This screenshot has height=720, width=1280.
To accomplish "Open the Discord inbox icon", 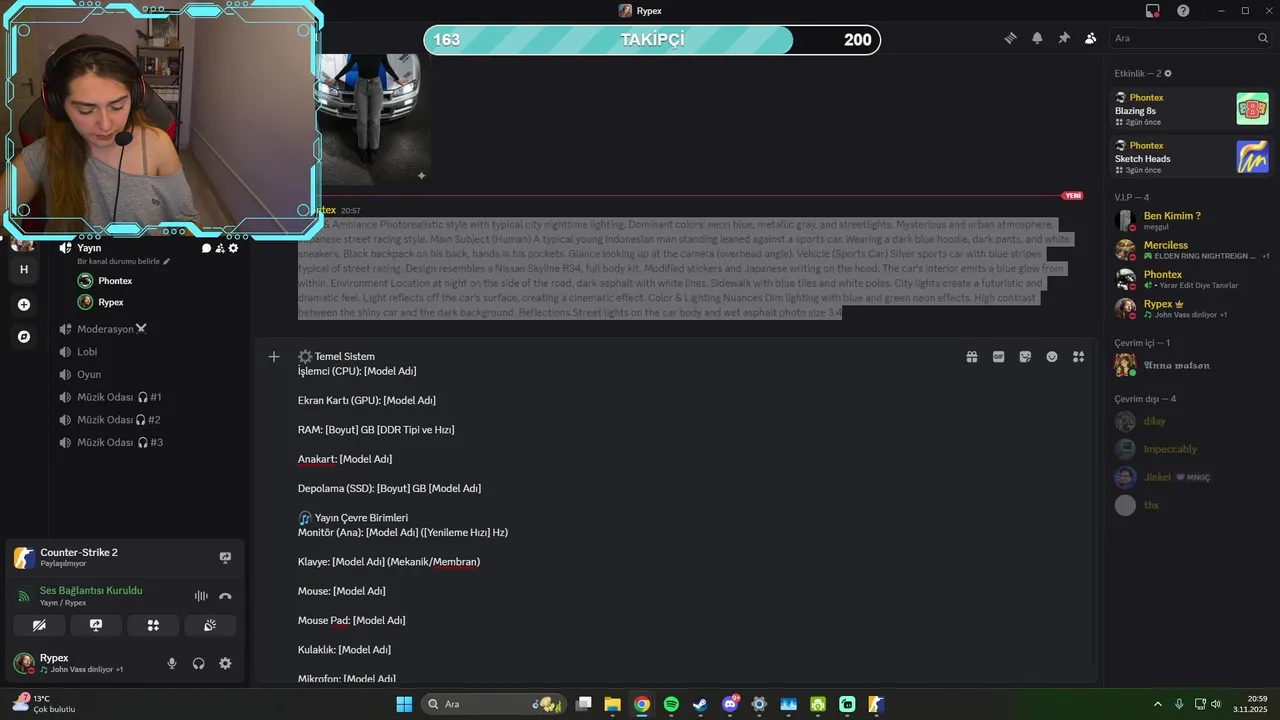I will 1153,11.
